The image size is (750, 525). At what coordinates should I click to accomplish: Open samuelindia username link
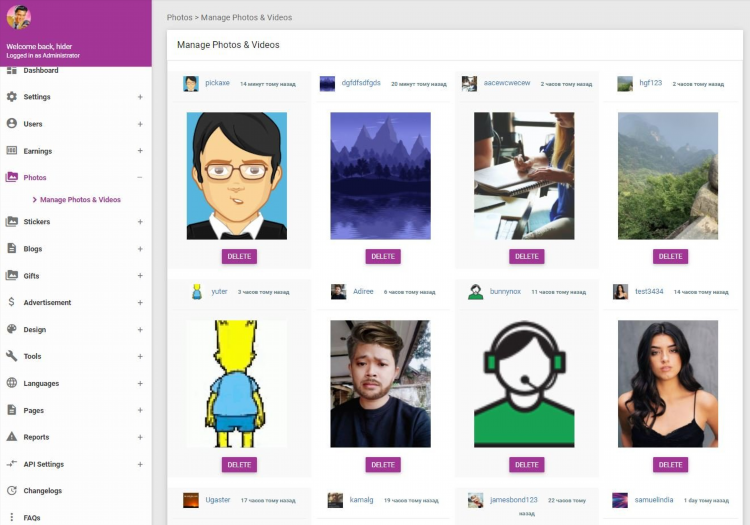[654, 500]
